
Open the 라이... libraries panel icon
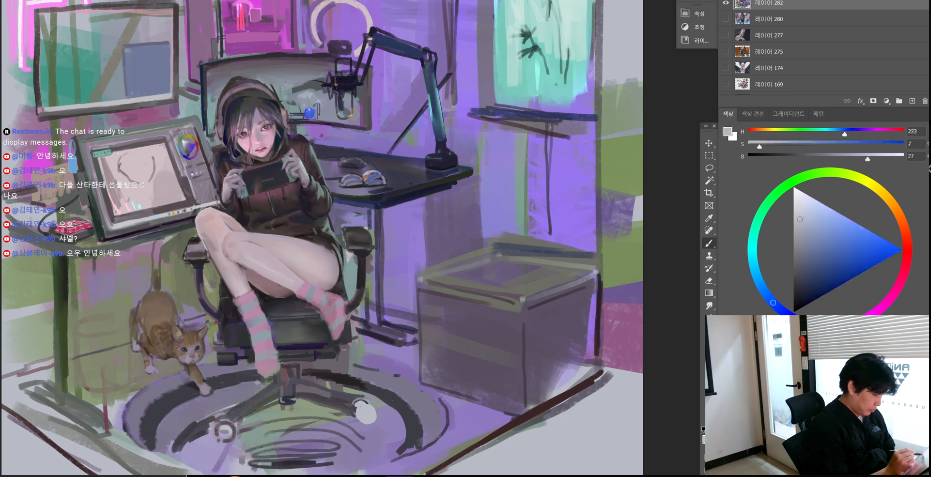coord(685,40)
